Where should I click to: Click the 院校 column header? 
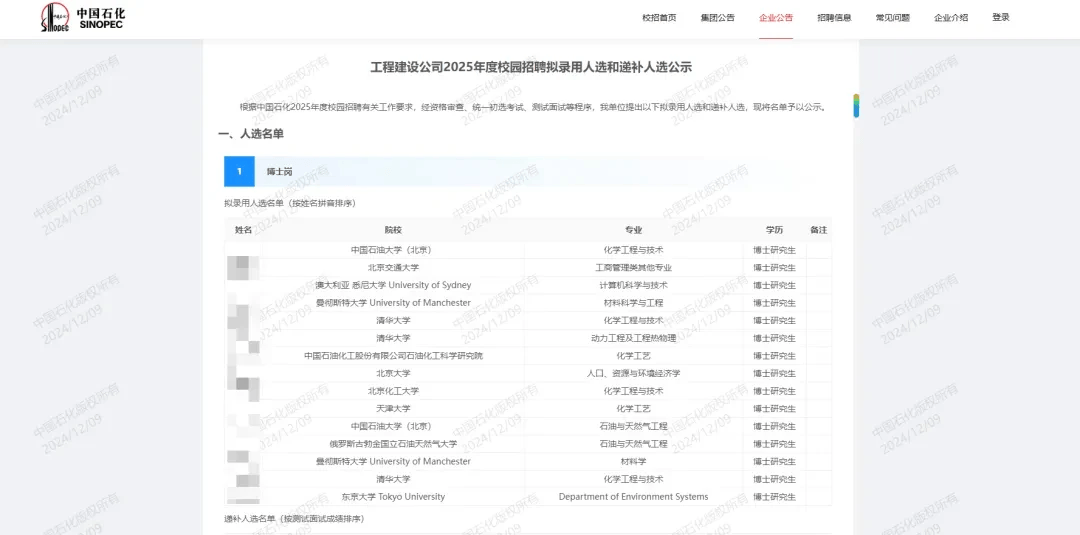point(393,230)
